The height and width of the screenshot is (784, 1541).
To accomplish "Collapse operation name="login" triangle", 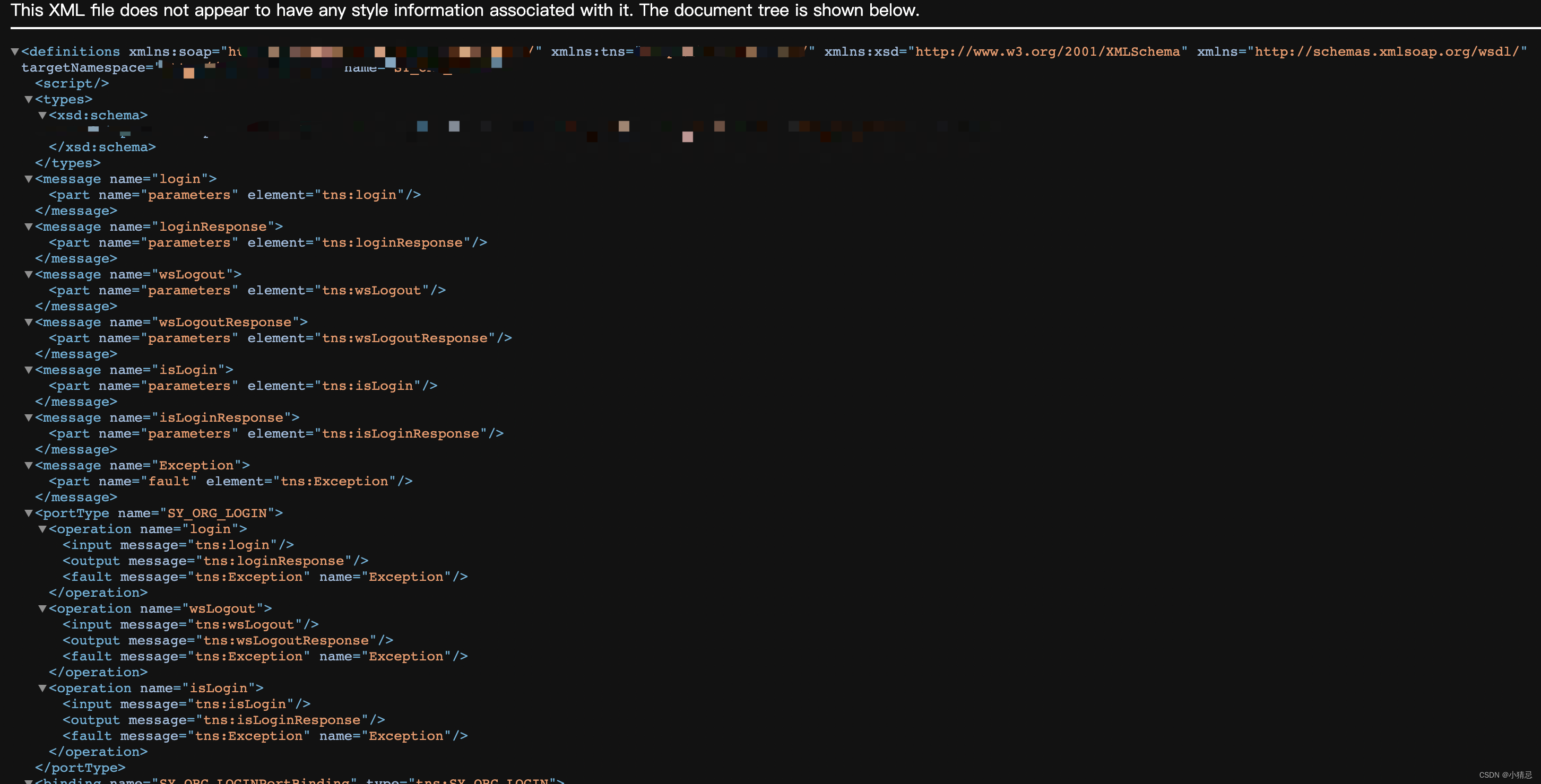I will click(x=42, y=529).
